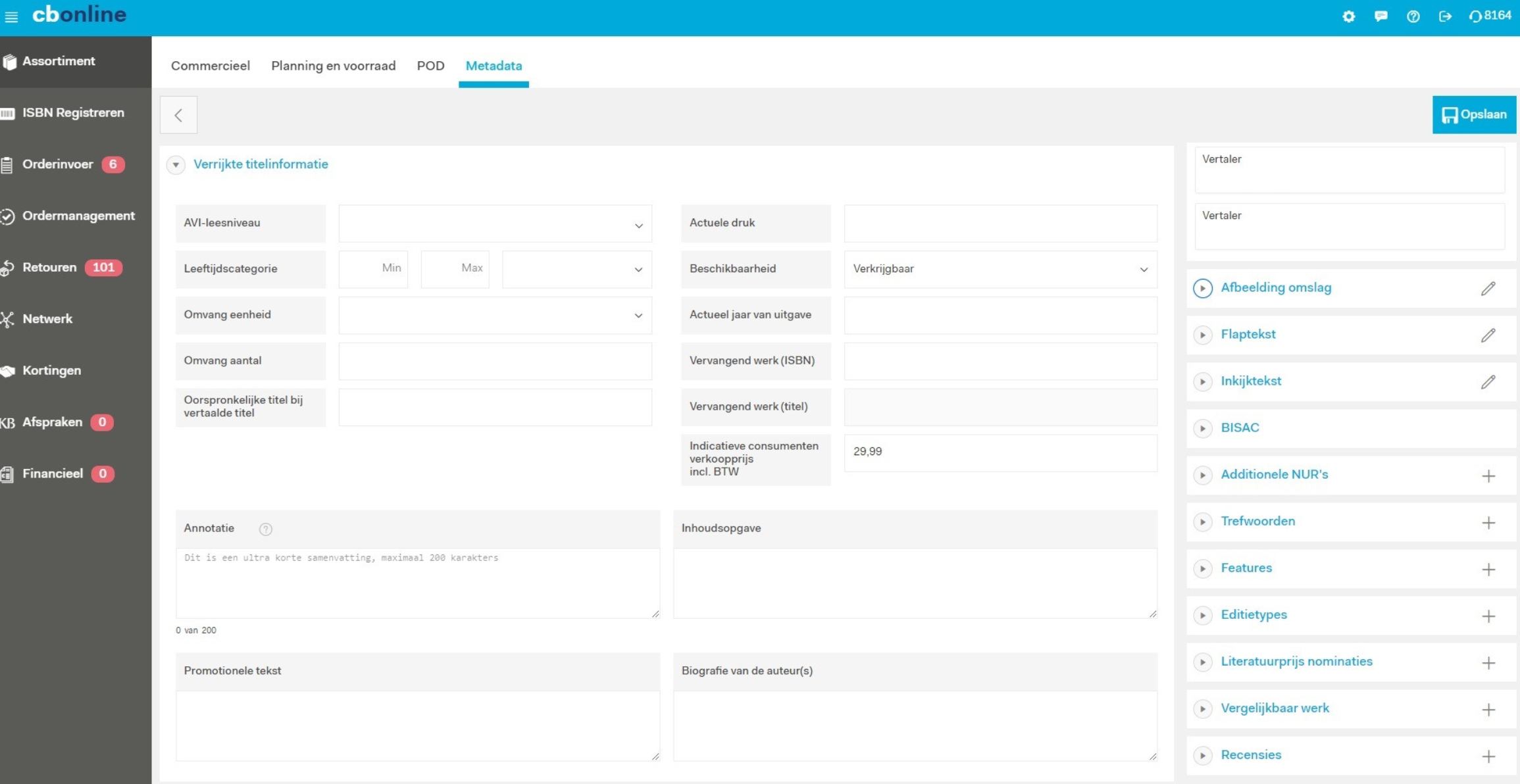The height and width of the screenshot is (784, 1520).
Task: Switch to Planning en voorraad tab
Action: pos(333,66)
